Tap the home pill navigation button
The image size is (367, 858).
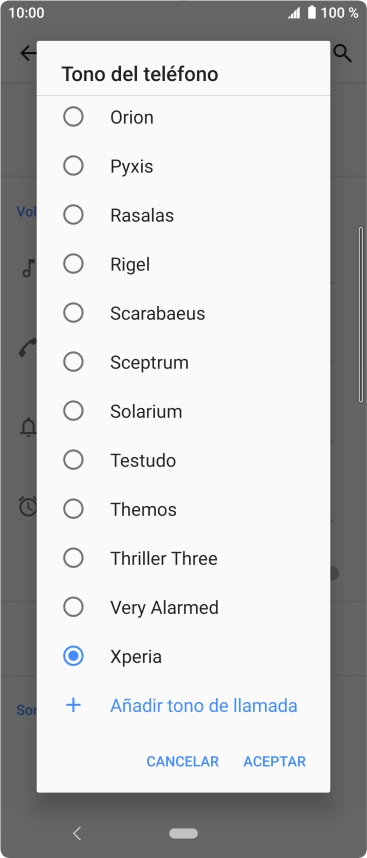coord(183,833)
